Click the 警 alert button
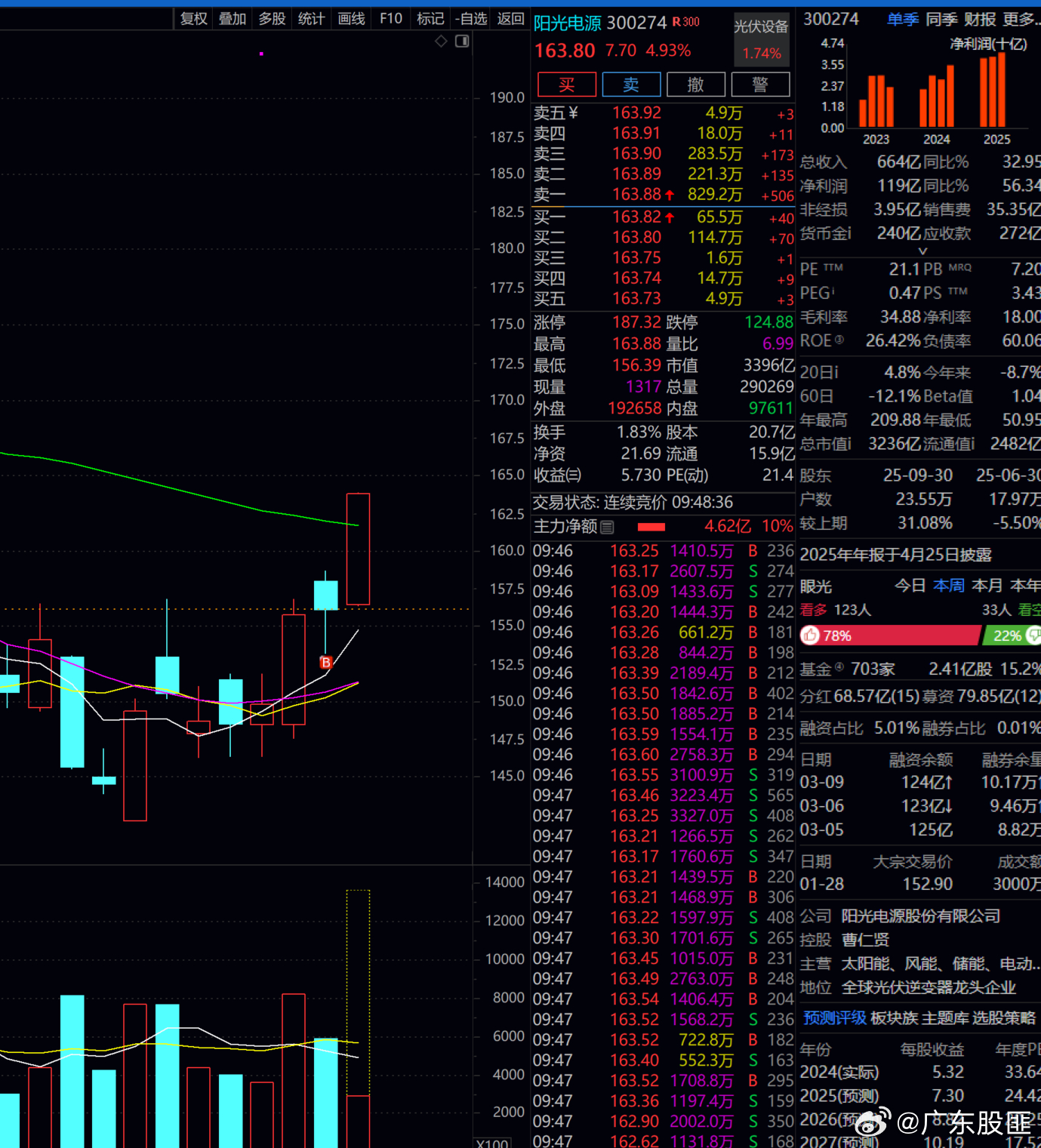The height and width of the screenshot is (1148, 1041). coord(760,85)
